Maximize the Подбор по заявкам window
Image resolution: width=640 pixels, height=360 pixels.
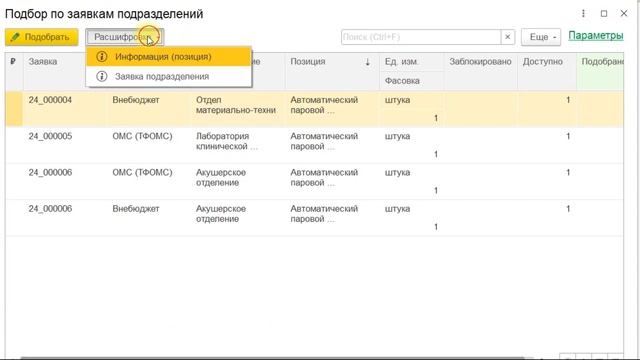[604, 13]
